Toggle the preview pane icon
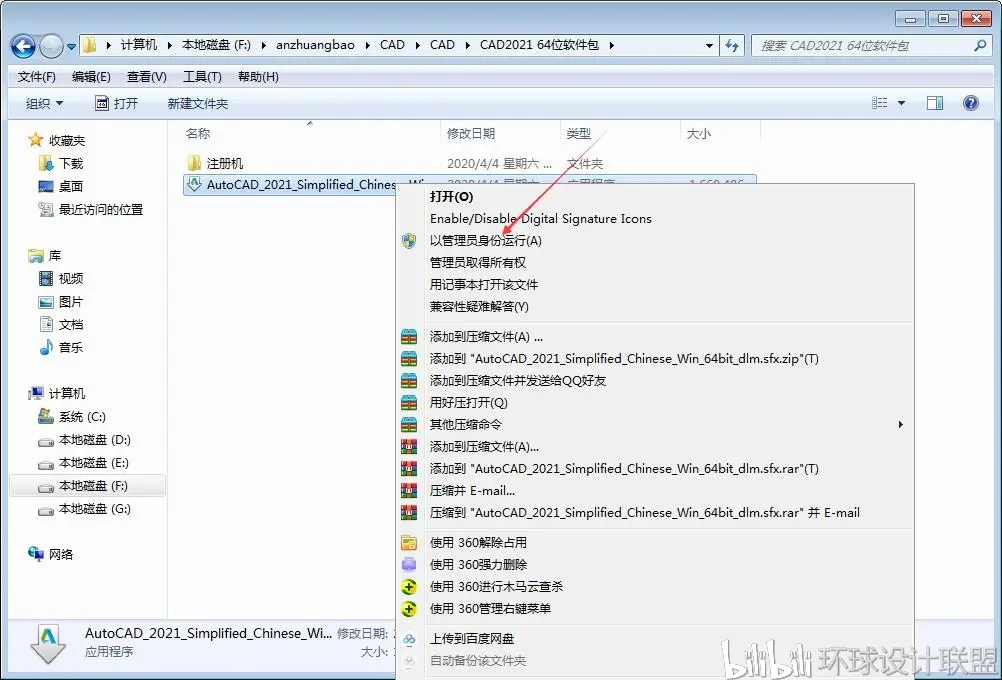Image resolution: width=1002 pixels, height=680 pixels. [x=935, y=103]
